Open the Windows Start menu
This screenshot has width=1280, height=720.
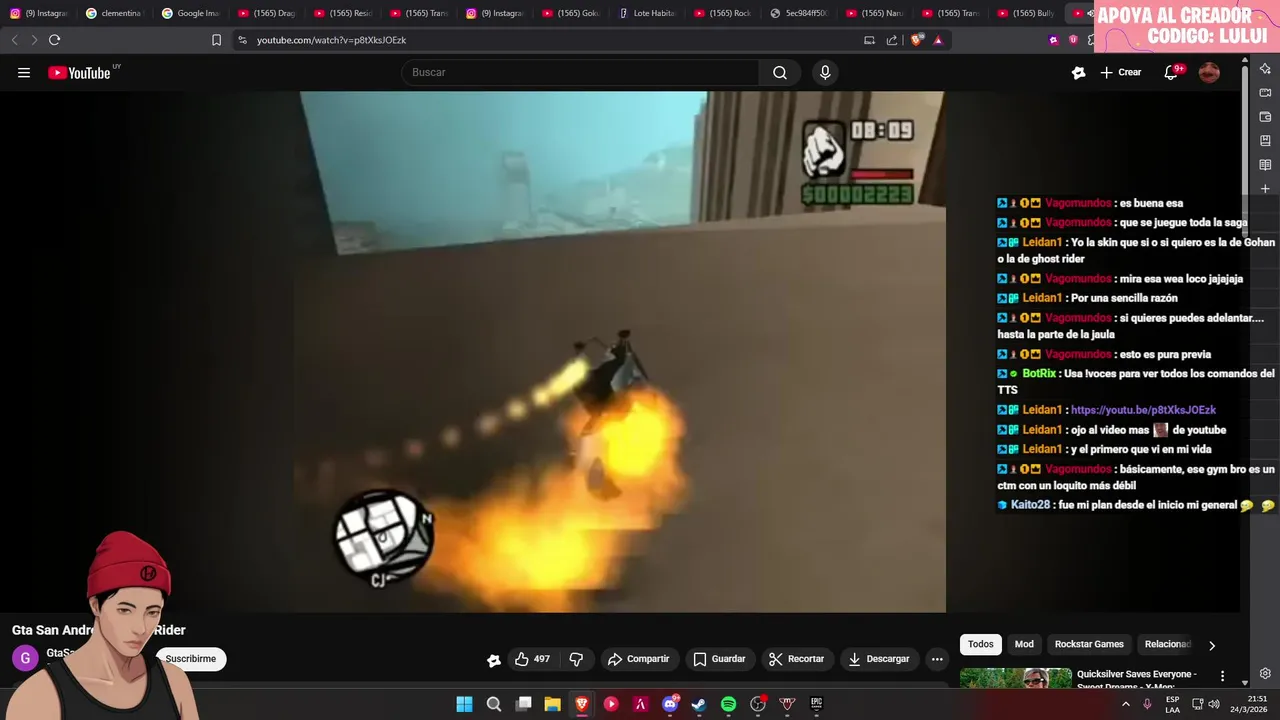click(464, 704)
